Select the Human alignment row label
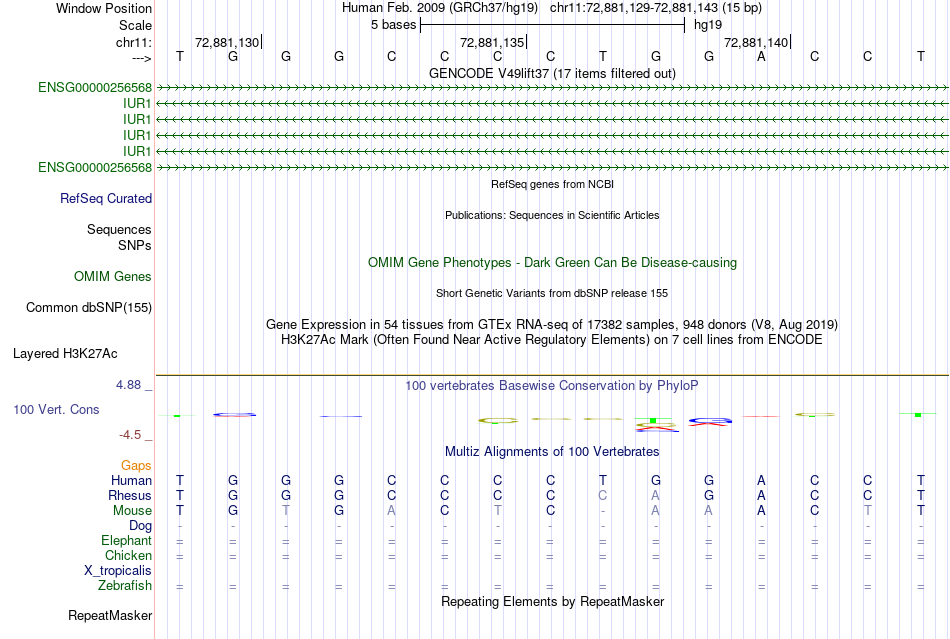950x639 pixels. 131,481
